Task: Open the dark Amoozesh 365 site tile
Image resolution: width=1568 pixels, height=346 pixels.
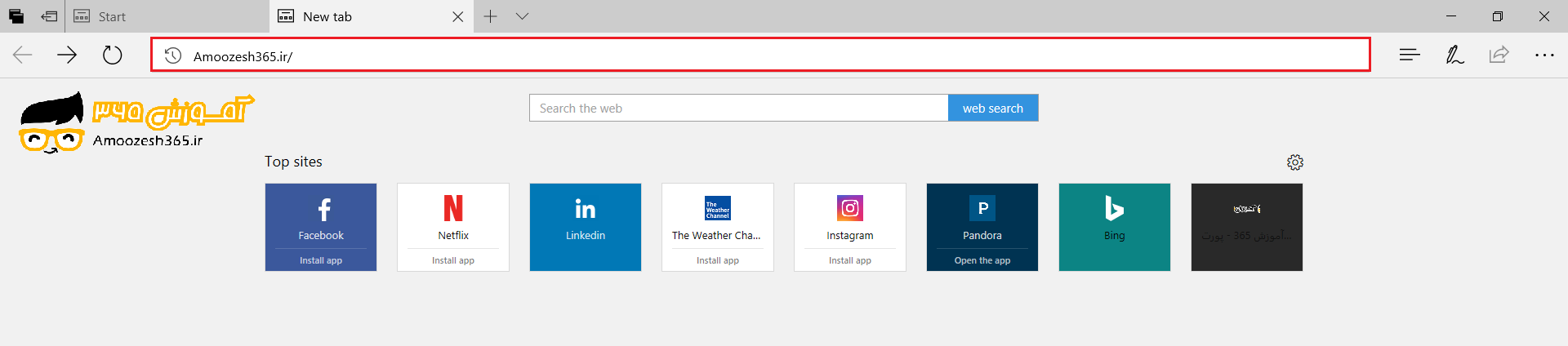Action: coord(1247,227)
